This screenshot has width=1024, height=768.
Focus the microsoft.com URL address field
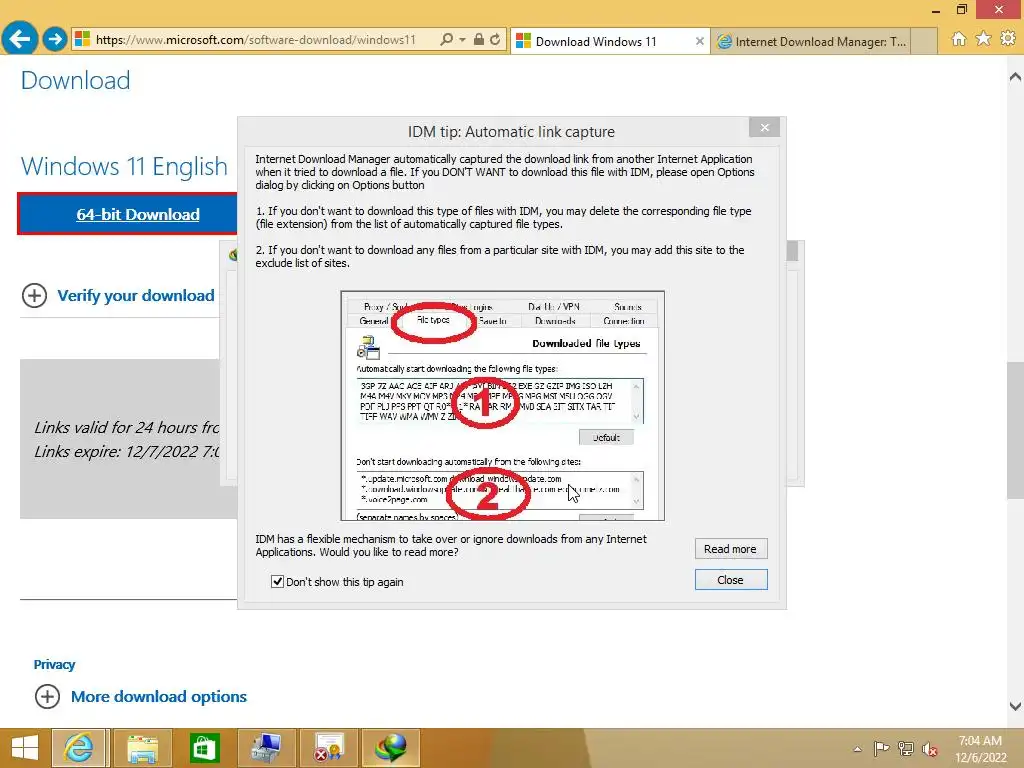tap(255, 40)
